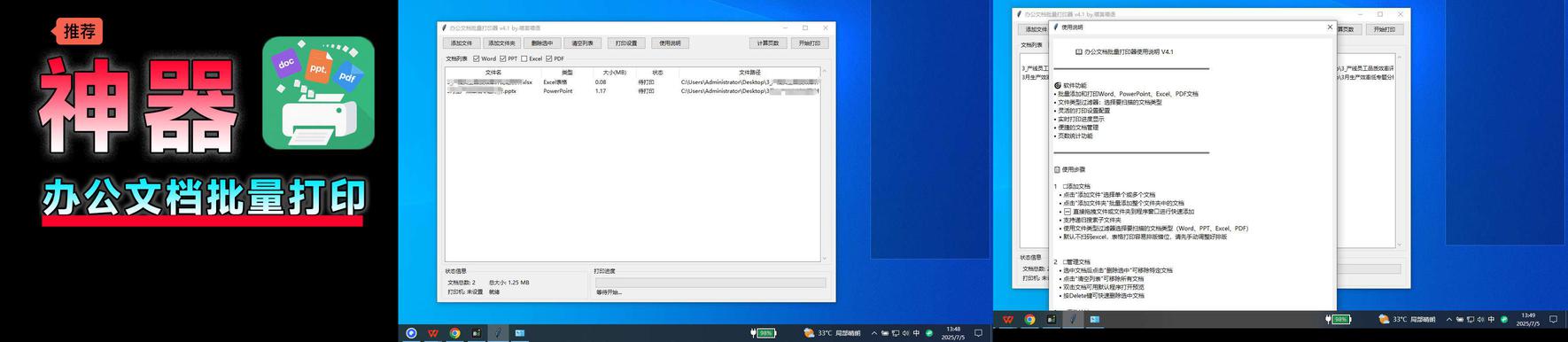Screen dimensions: 1568x342
Task: Open 打印设置 print settings
Action: click(x=626, y=43)
